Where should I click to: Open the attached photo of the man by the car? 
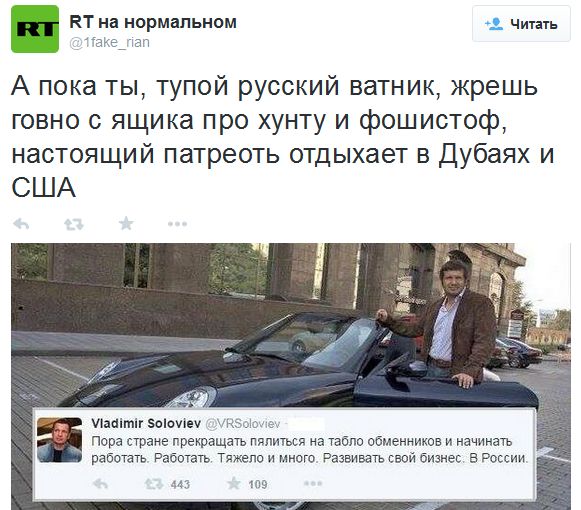(290, 325)
